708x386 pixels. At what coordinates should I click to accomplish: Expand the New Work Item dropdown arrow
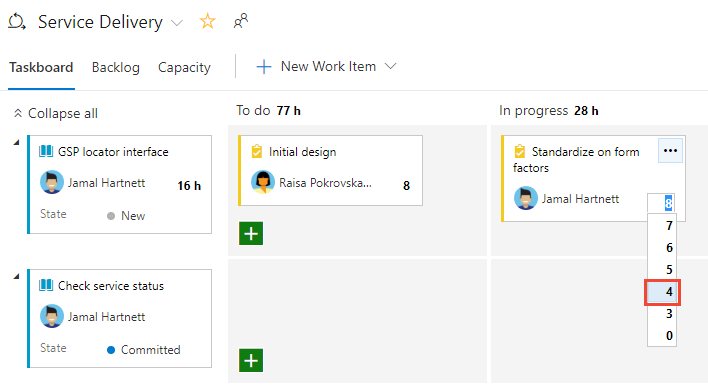click(391, 66)
